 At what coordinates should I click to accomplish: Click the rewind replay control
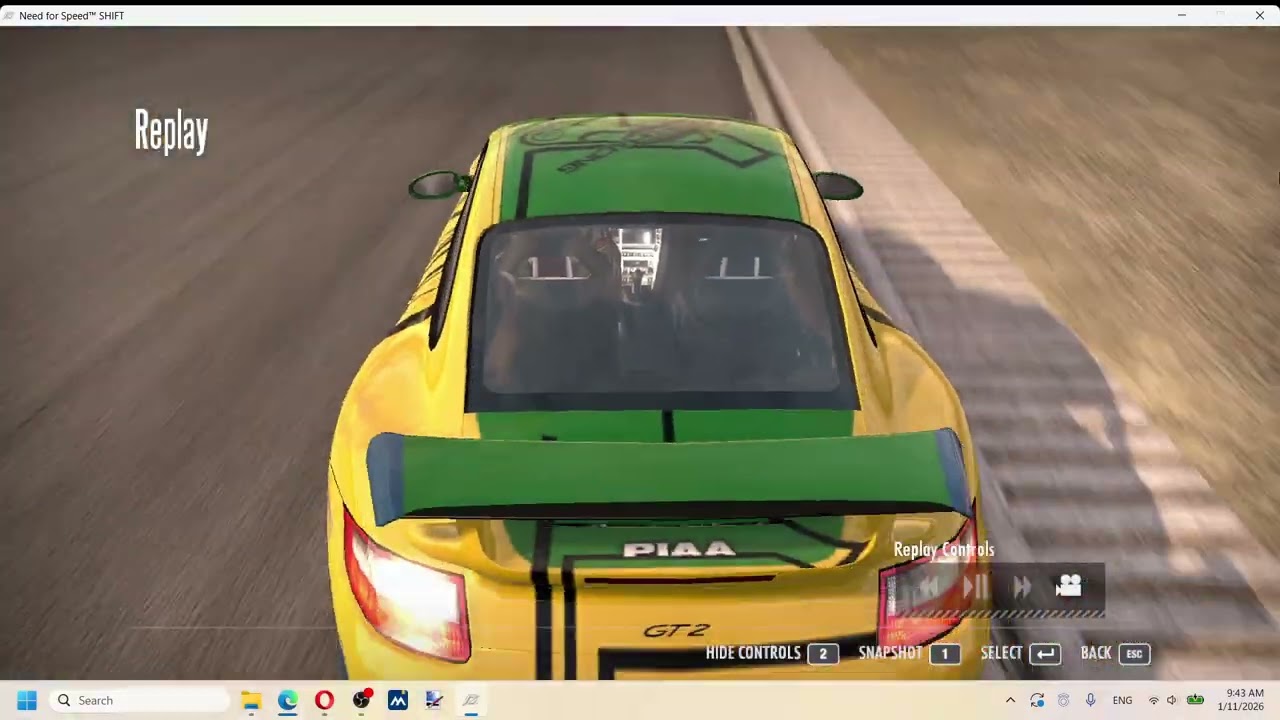click(x=928, y=588)
